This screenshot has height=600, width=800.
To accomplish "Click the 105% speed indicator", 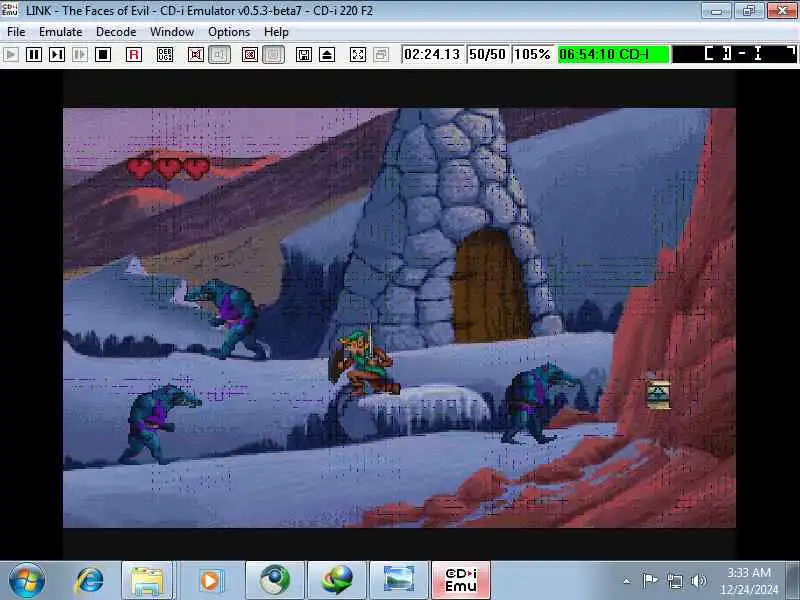I will pyautogui.click(x=532, y=55).
